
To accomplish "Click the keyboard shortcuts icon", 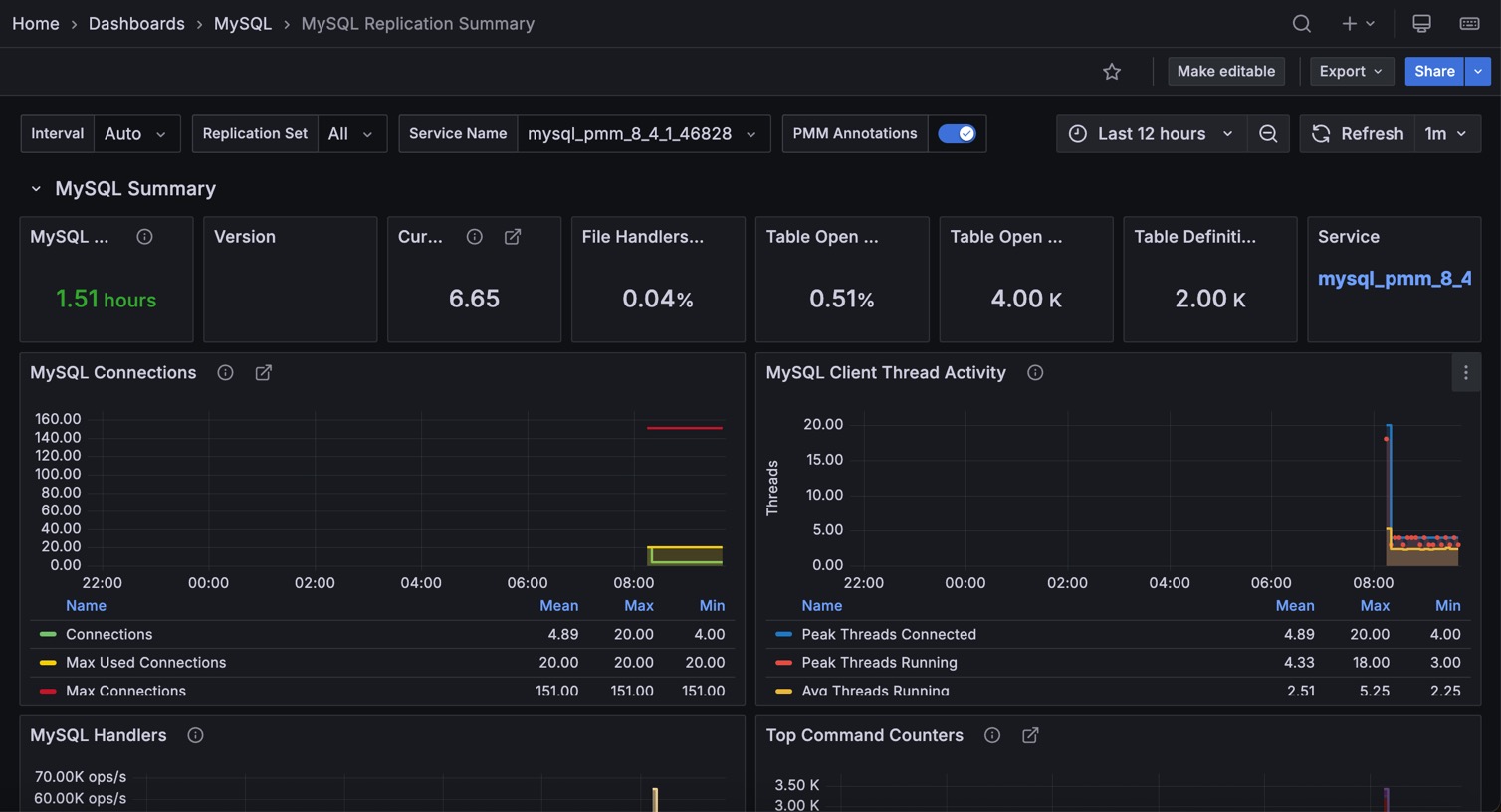I will [x=1469, y=23].
